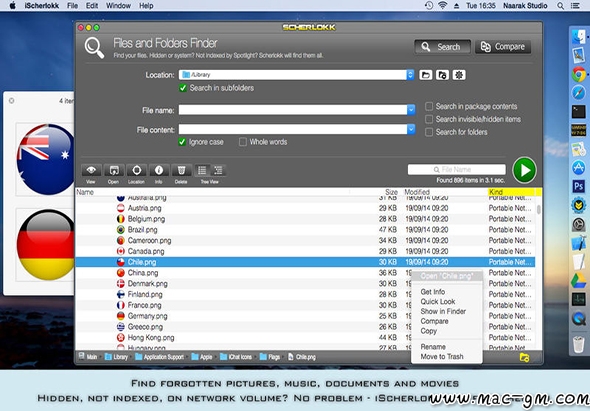
Task: Choose Show in Finder from context menu
Action: pos(443,311)
